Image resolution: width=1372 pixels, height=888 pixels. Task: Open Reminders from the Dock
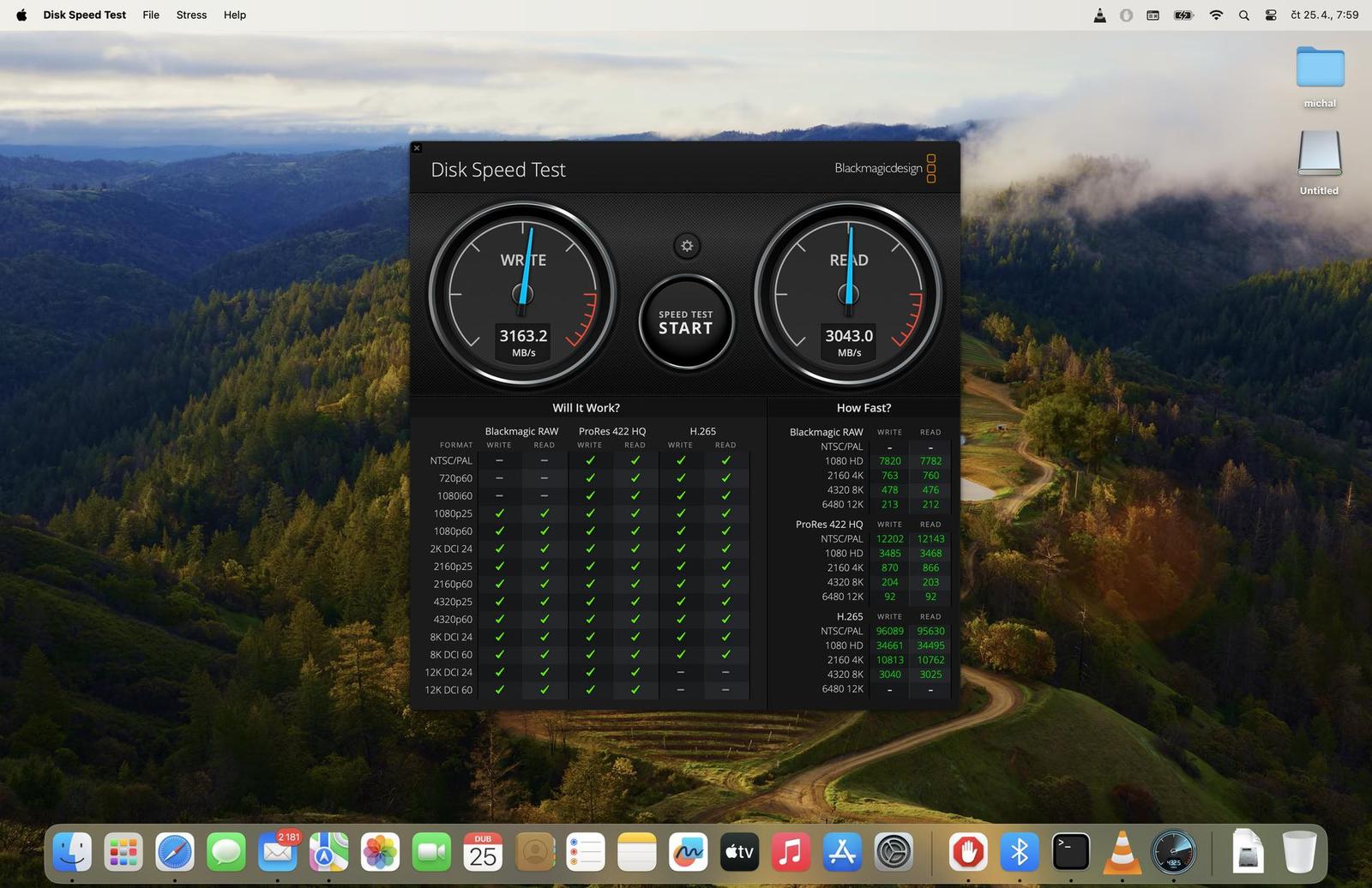[x=586, y=853]
